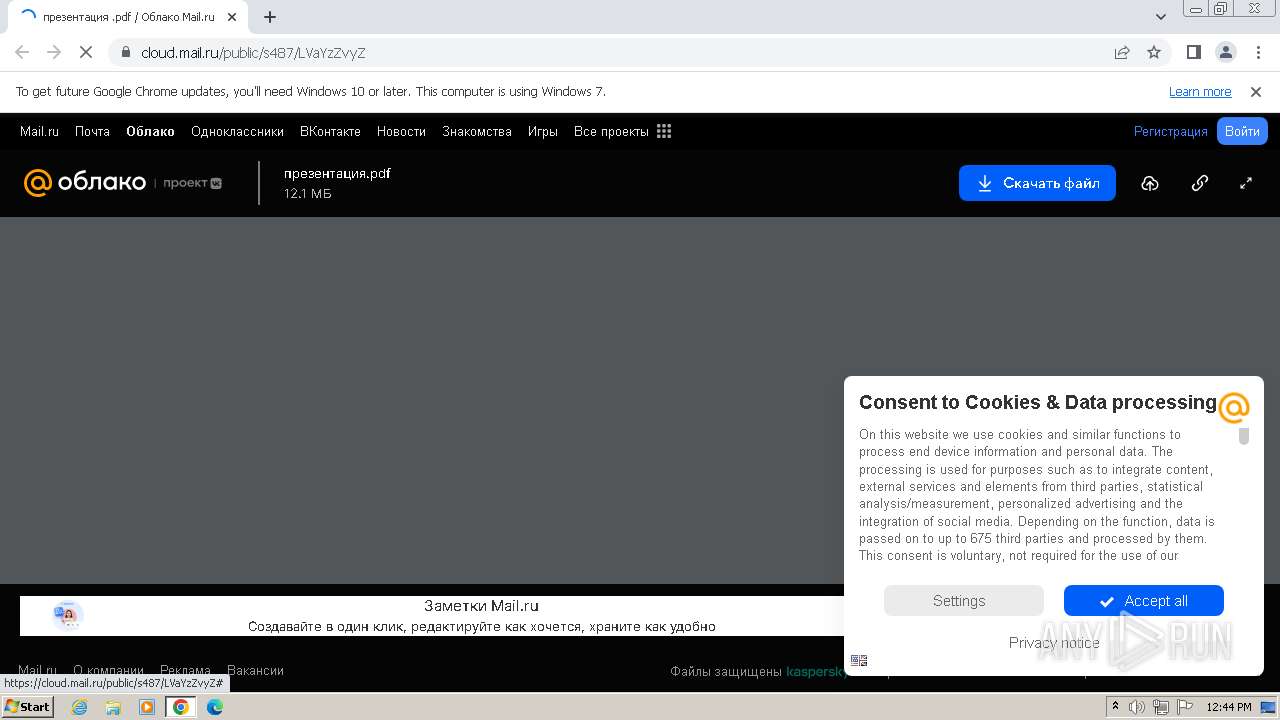Open cookie consent Settings

pyautogui.click(x=963, y=601)
